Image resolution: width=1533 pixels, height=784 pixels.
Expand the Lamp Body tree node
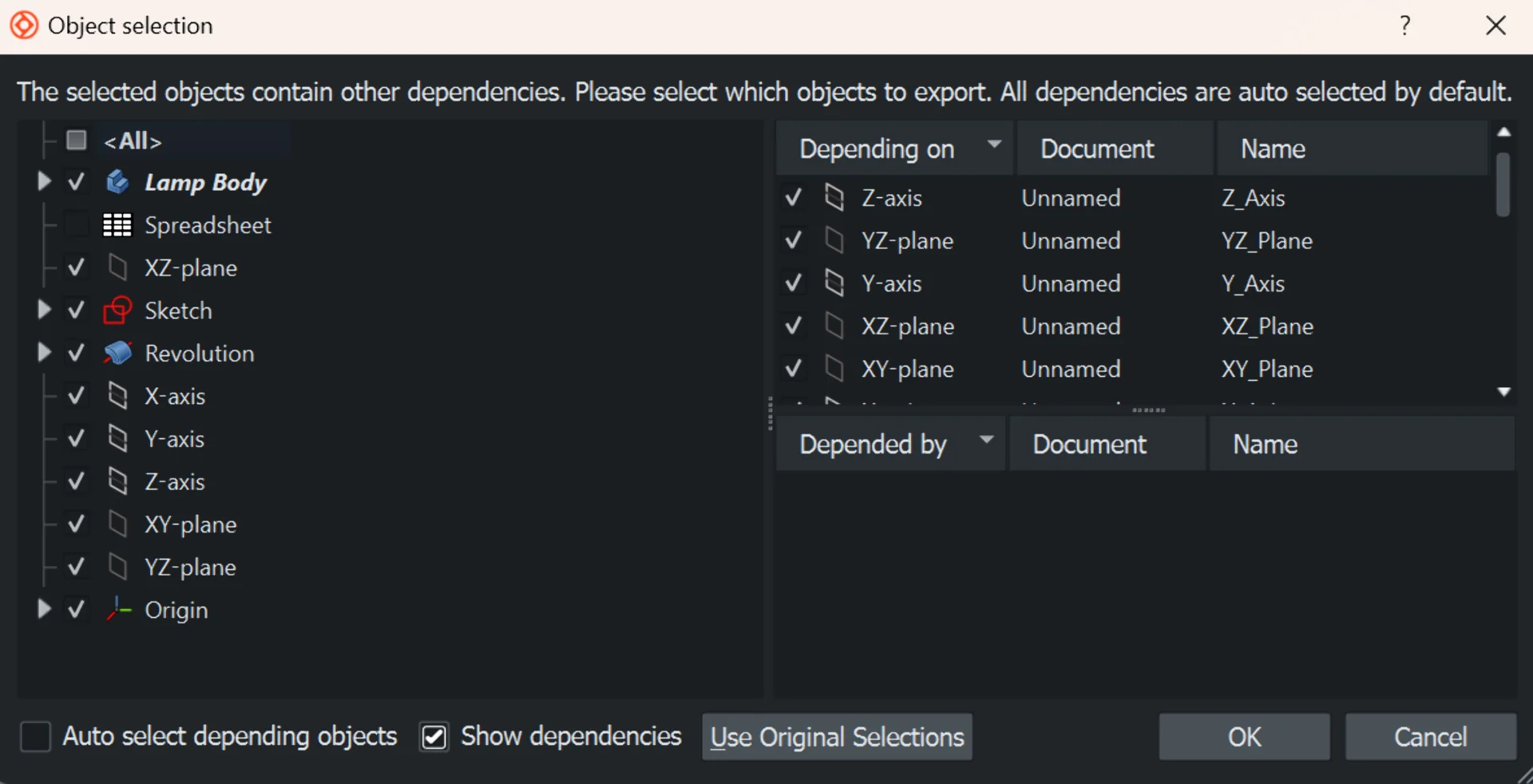(x=44, y=182)
